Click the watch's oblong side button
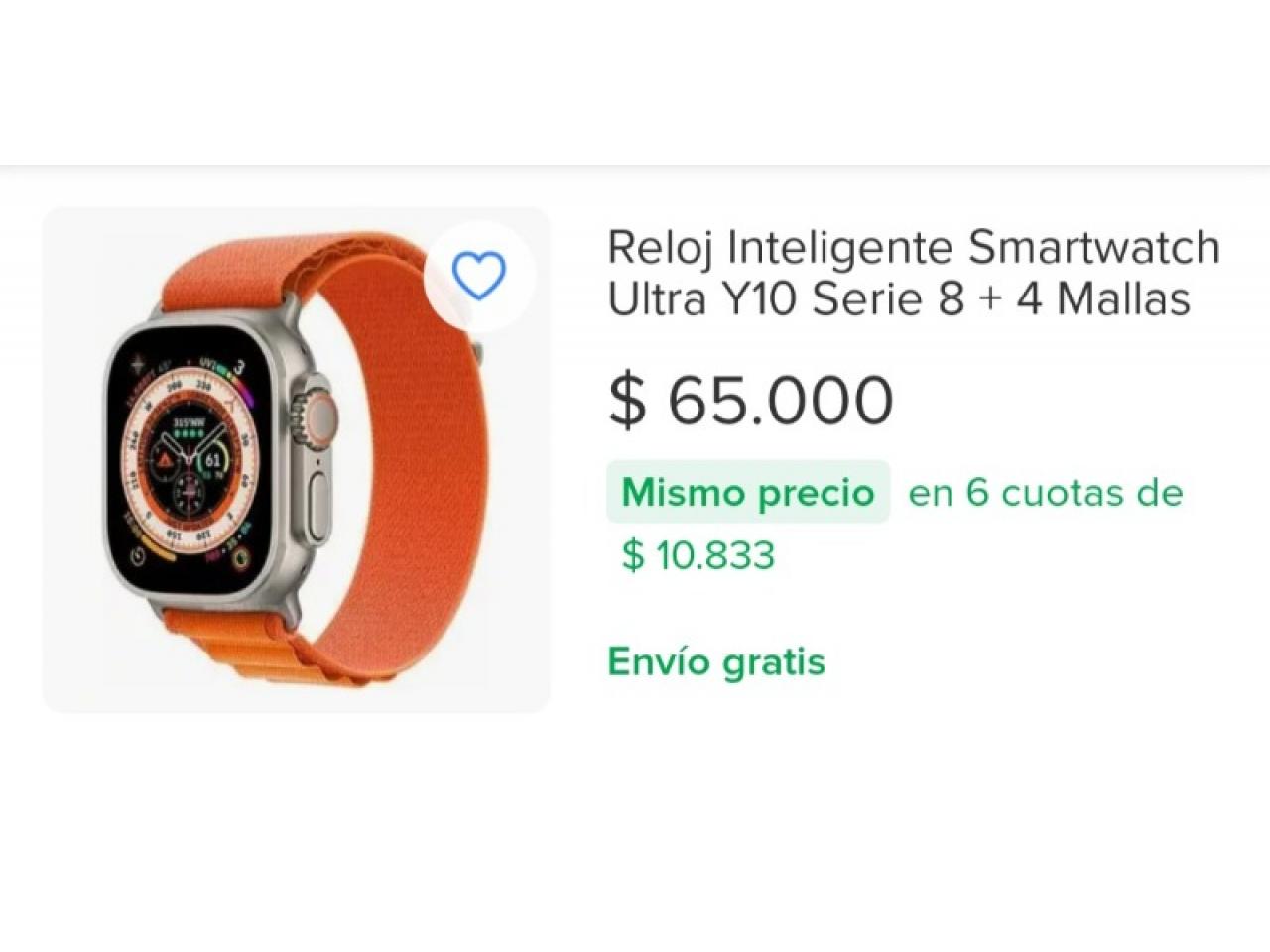Image resolution: width=1270 pixels, height=952 pixels. click(x=319, y=508)
